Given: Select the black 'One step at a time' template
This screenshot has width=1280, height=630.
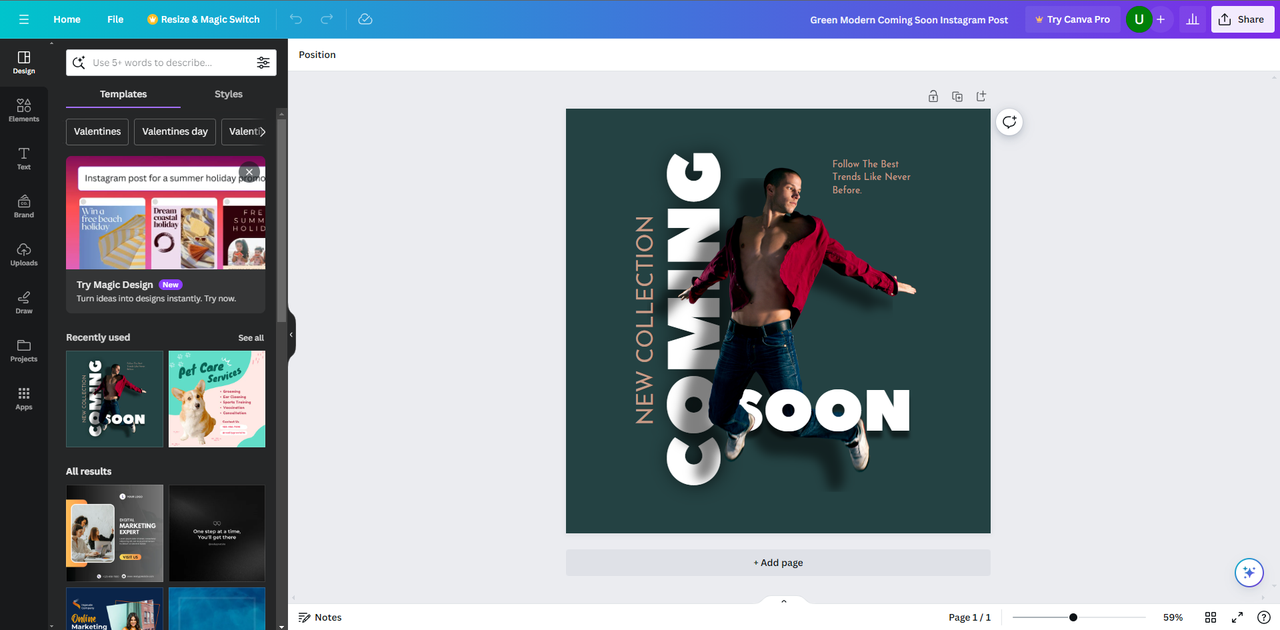Looking at the screenshot, I should [217, 533].
